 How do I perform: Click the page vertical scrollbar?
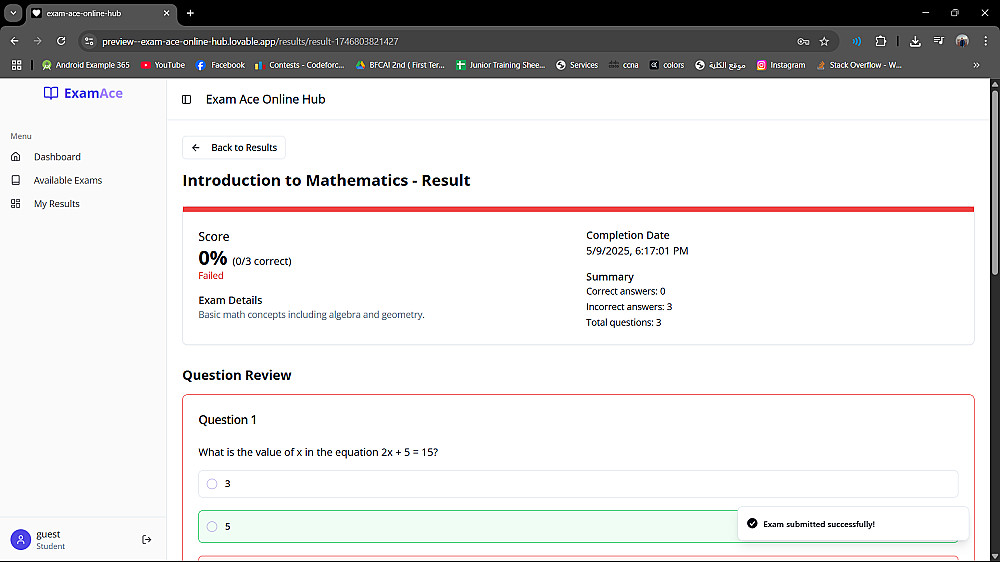(994, 182)
